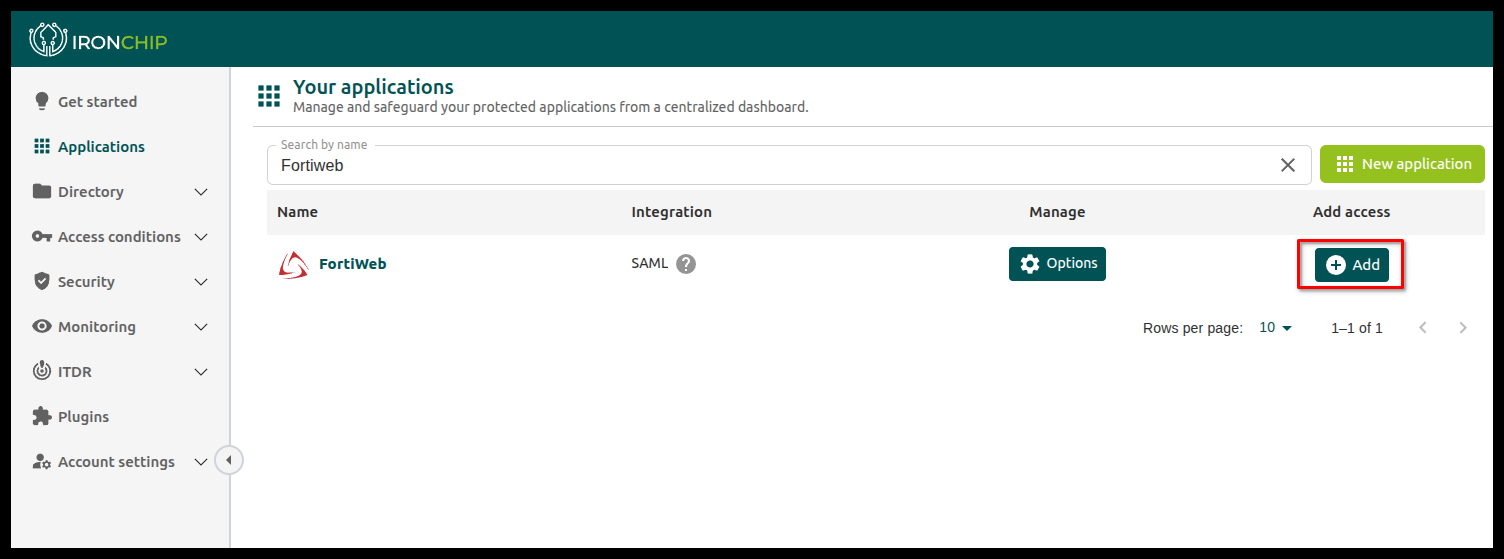Click the Your applications grid icon
Image resolution: width=1504 pixels, height=559 pixels.
point(269,96)
